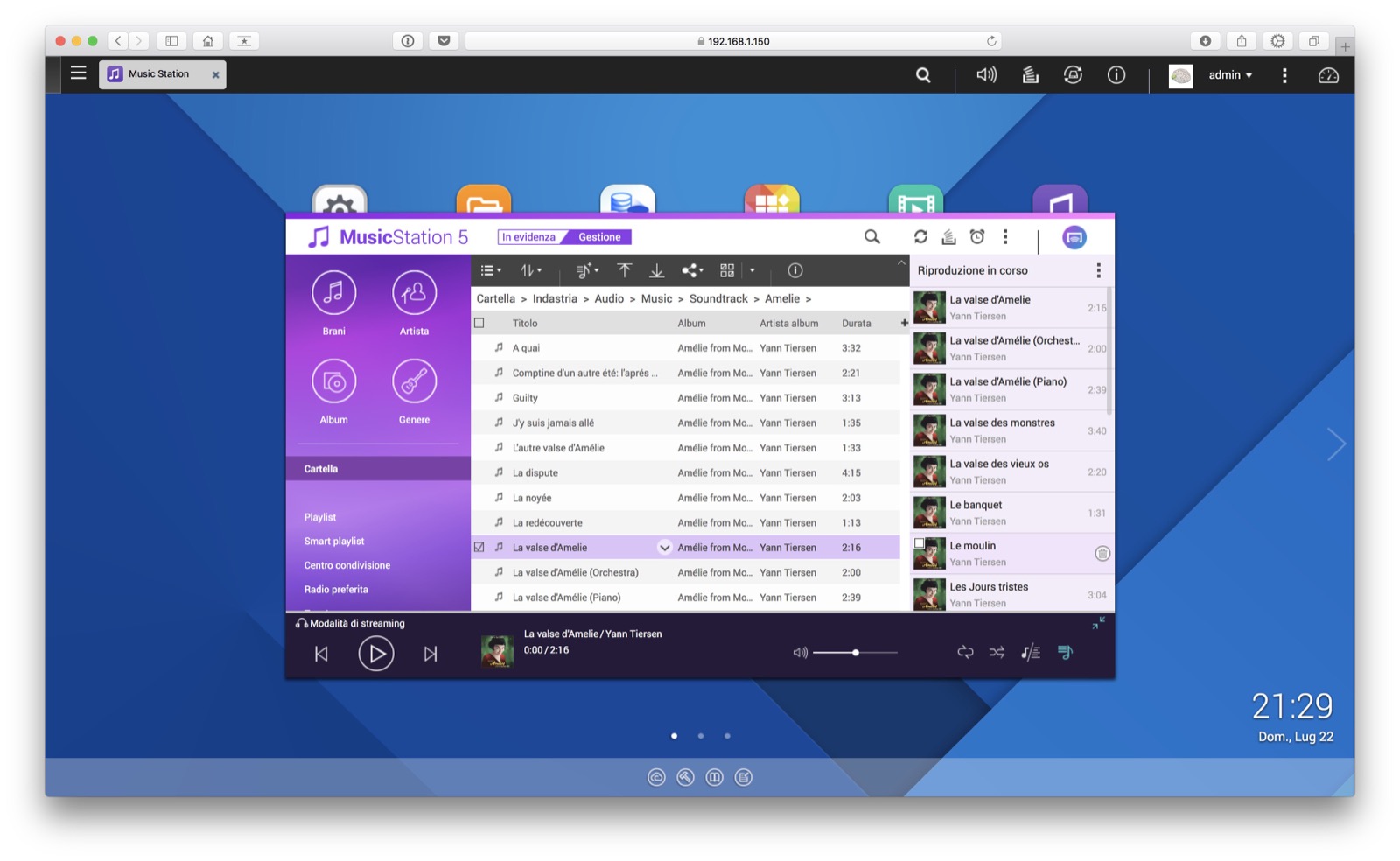This screenshot has height=861, width=1400.
Task: Toggle the select-all songs checkbox
Action: [x=479, y=324]
